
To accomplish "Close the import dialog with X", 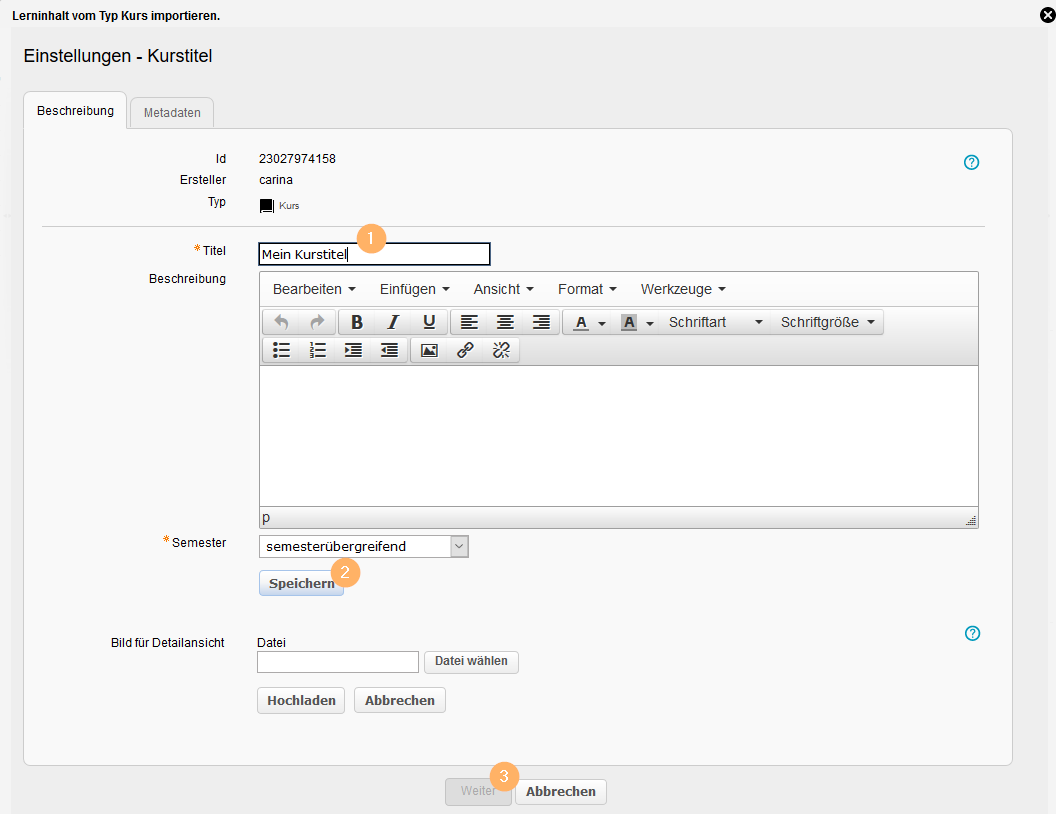I will (1047, 14).
